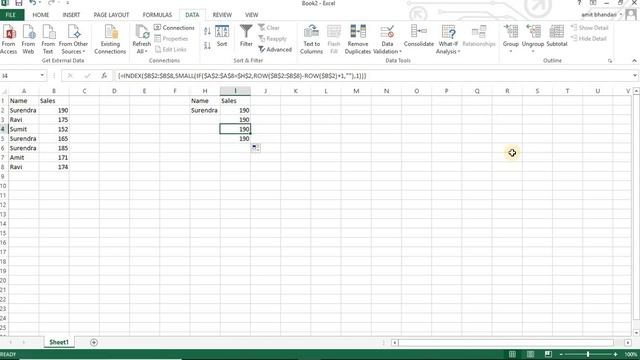Open Existing Connections
The height and width of the screenshot is (360, 640).
(x=110, y=39)
